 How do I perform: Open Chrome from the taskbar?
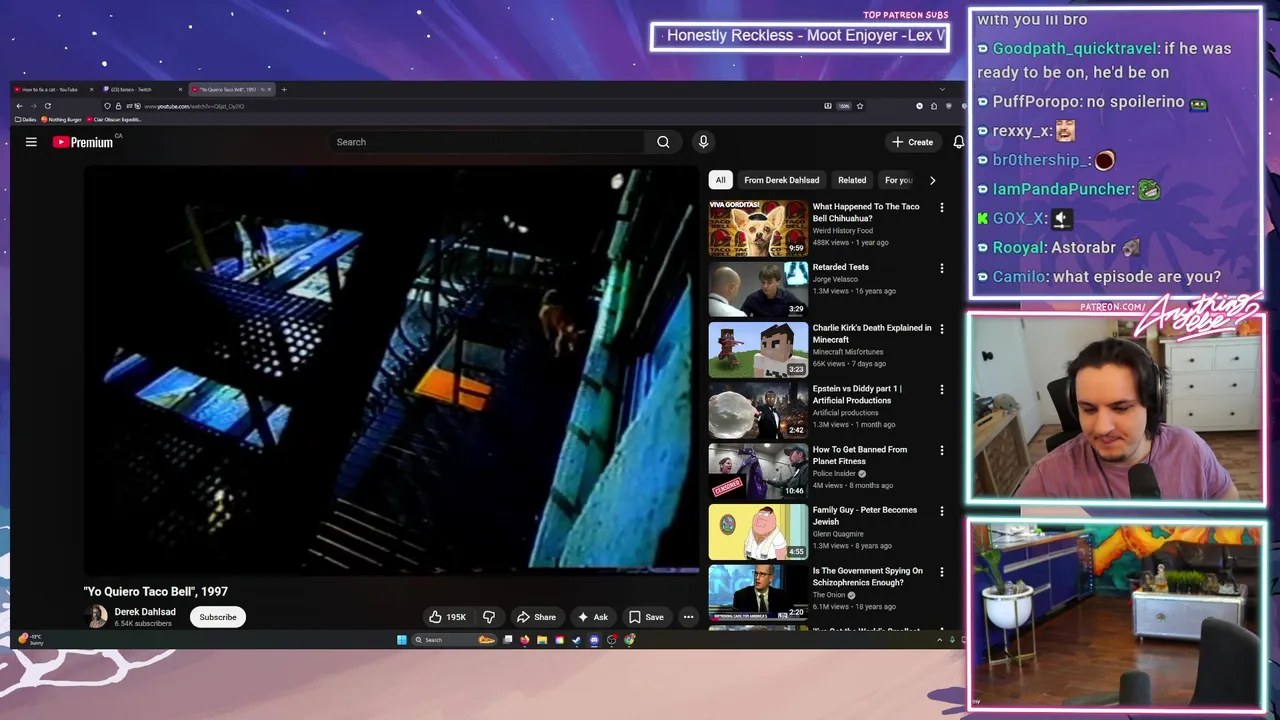pos(629,640)
